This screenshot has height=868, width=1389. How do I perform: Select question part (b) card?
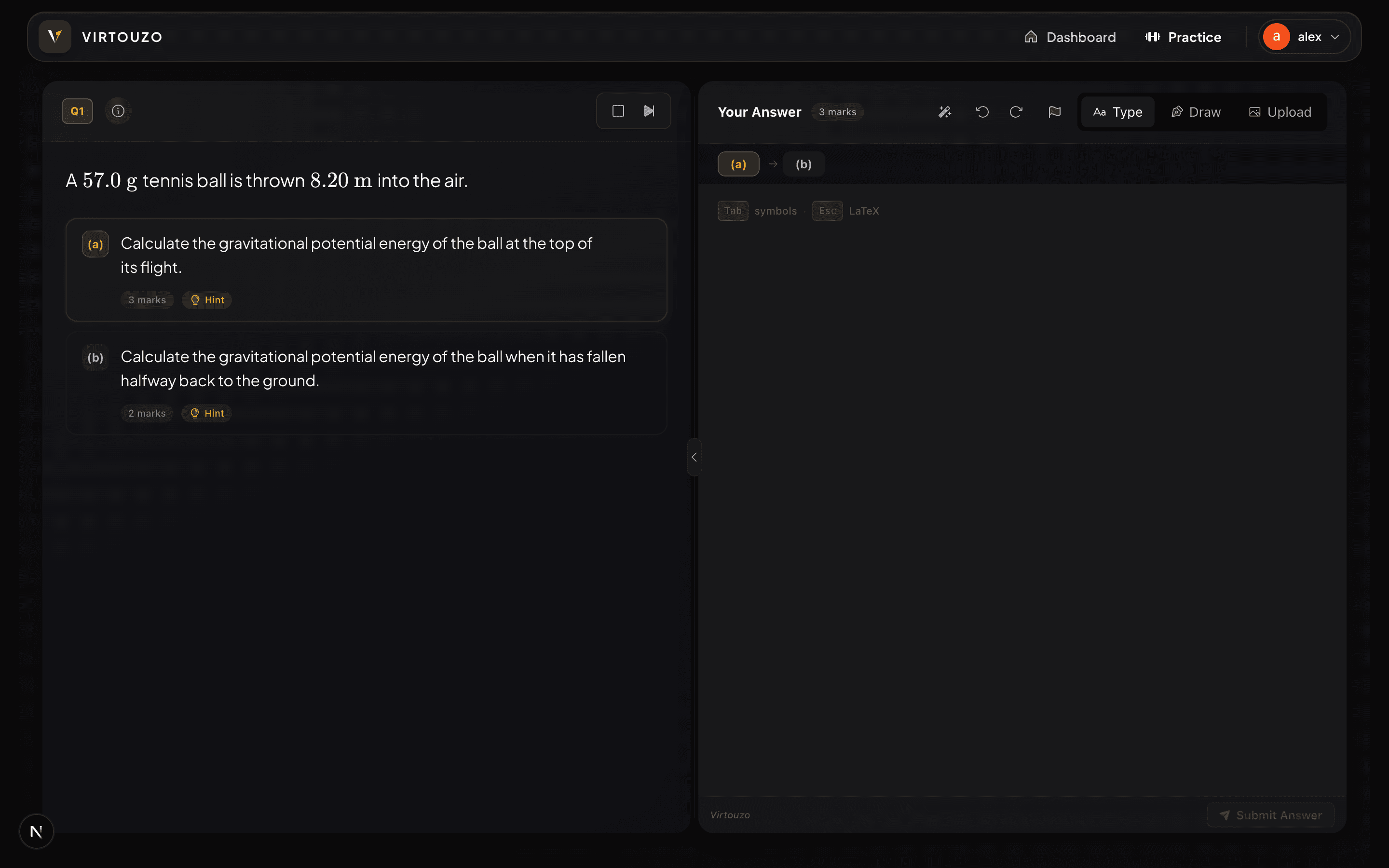tap(366, 383)
